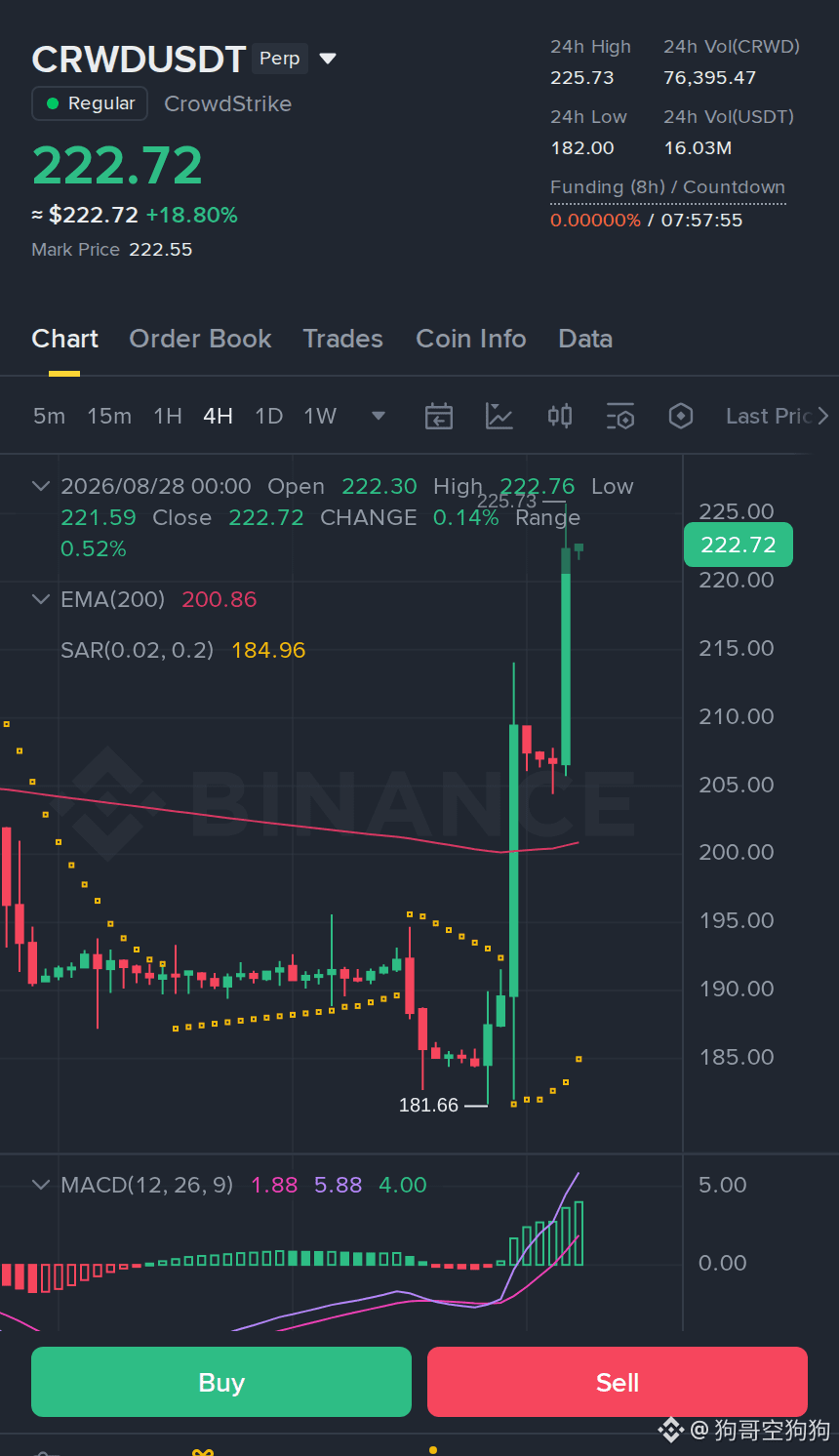This screenshot has width=839, height=1456.
Task: Click the +18.80% change percentage
Action: 192,215
